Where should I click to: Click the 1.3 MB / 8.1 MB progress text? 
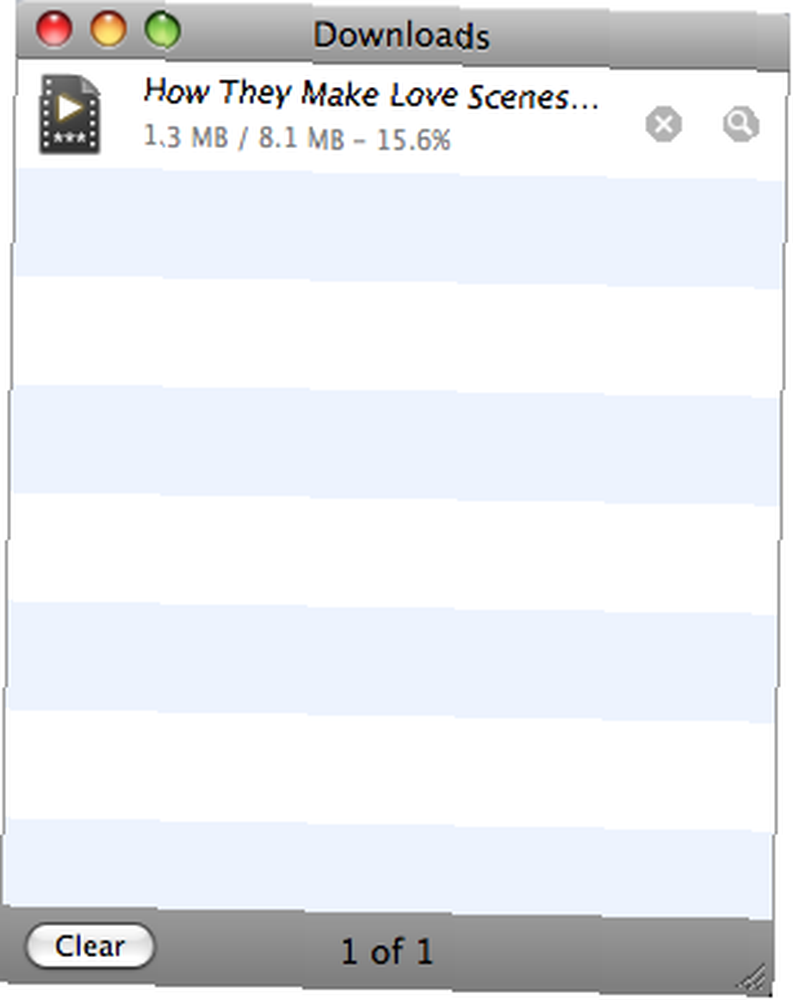pos(297,138)
